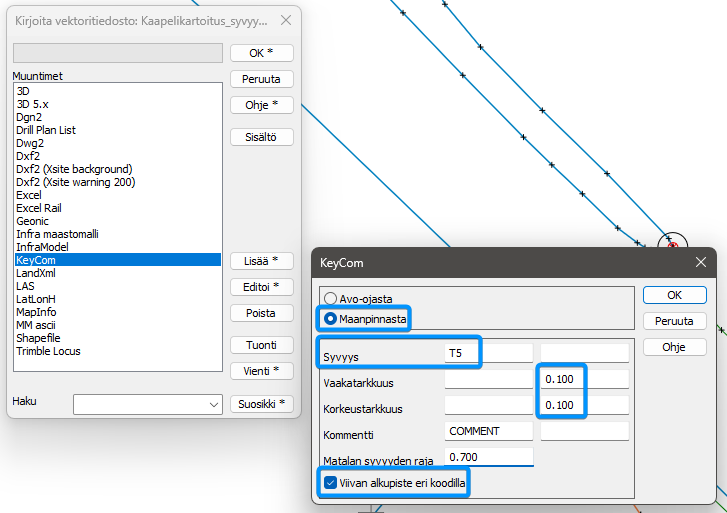Click the Matalan syvyyden raja field
This screenshot has width=727, height=513.
pyautogui.click(x=488, y=457)
